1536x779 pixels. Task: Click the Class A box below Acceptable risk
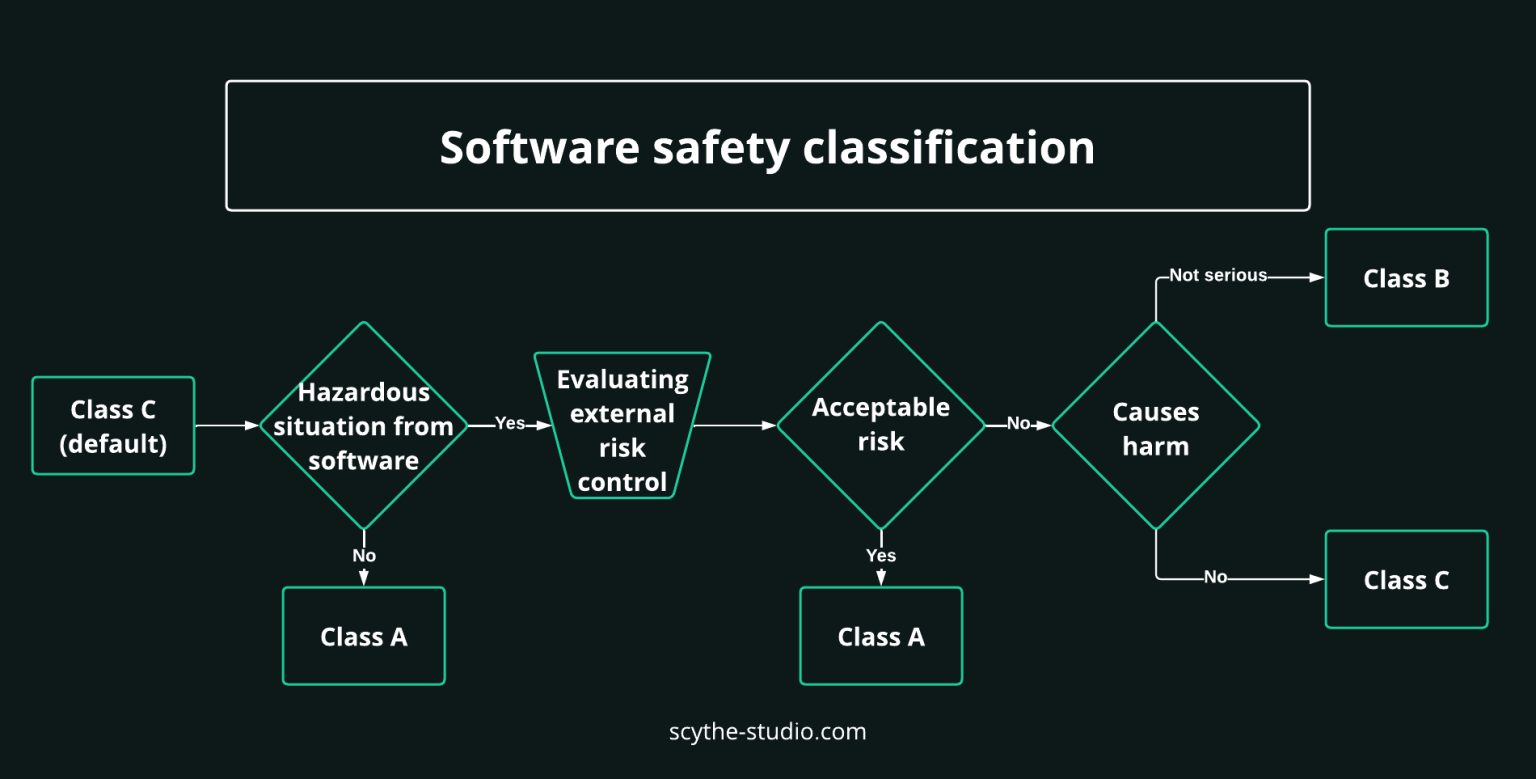[881, 636]
